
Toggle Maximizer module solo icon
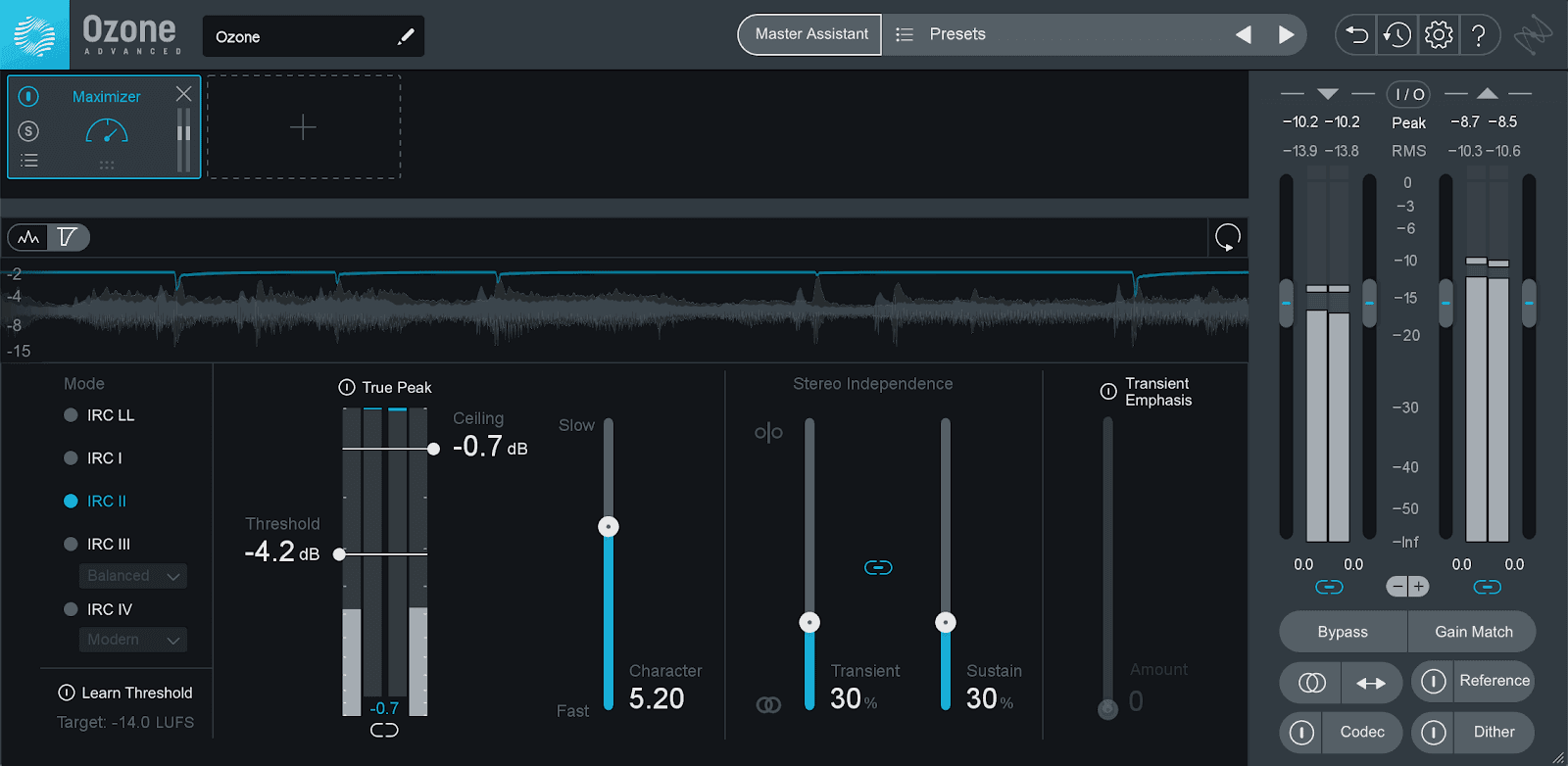[29, 130]
